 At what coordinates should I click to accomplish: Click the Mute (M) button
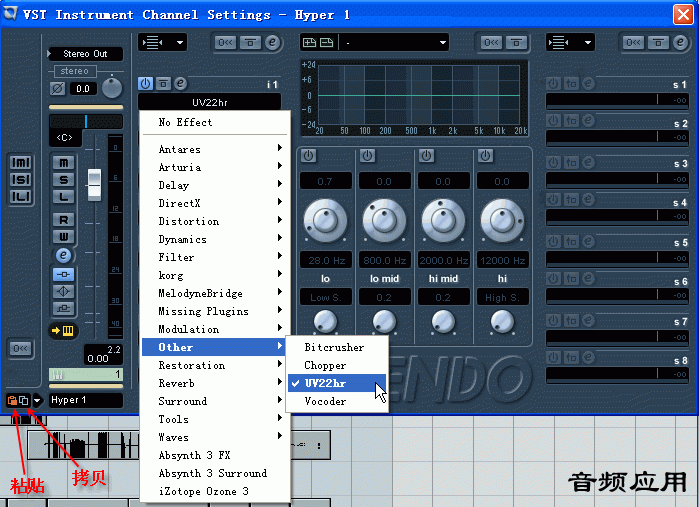pos(64,163)
